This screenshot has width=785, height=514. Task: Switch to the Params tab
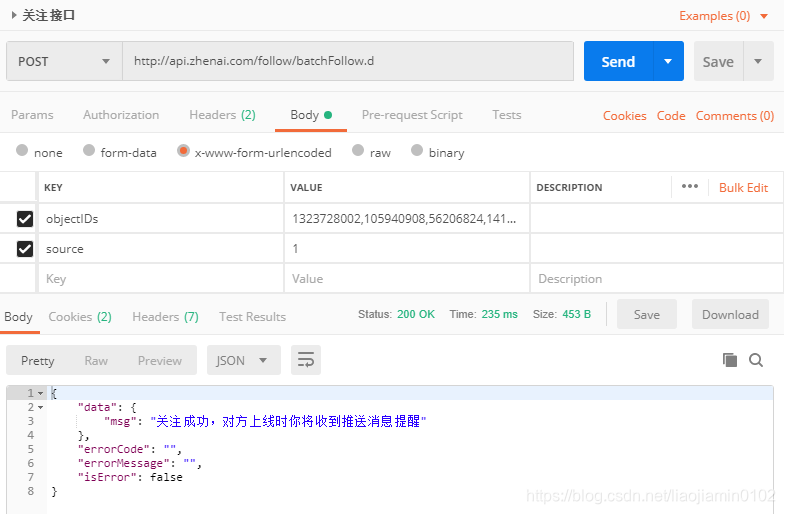(32, 115)
